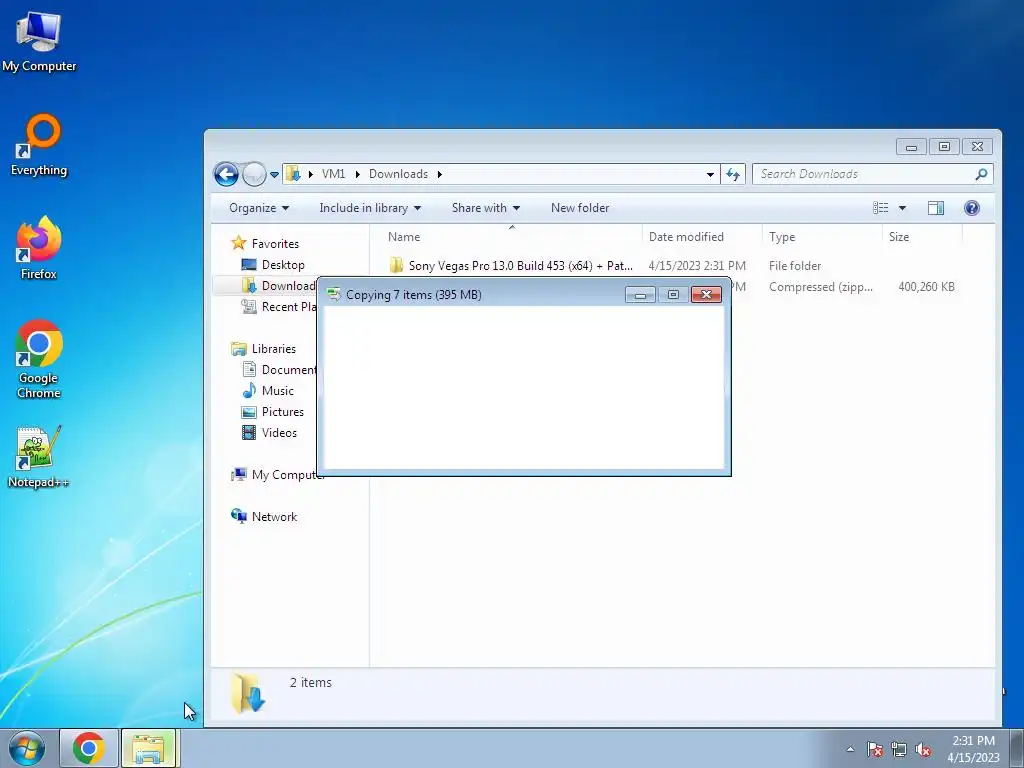Sort by Date modified column
Screen dimensions: 1024x768
[x=702, y=237]
